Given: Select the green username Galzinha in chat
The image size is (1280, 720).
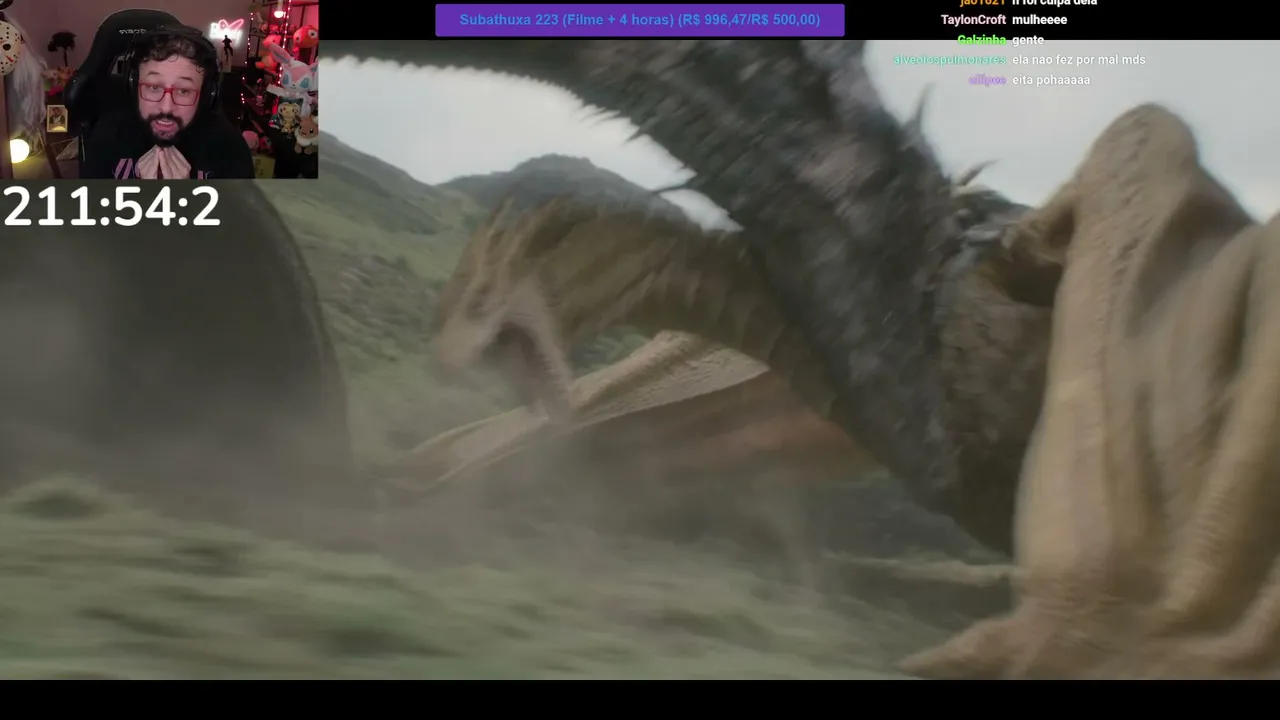Looking at the screenshot, I should (981, 40).
